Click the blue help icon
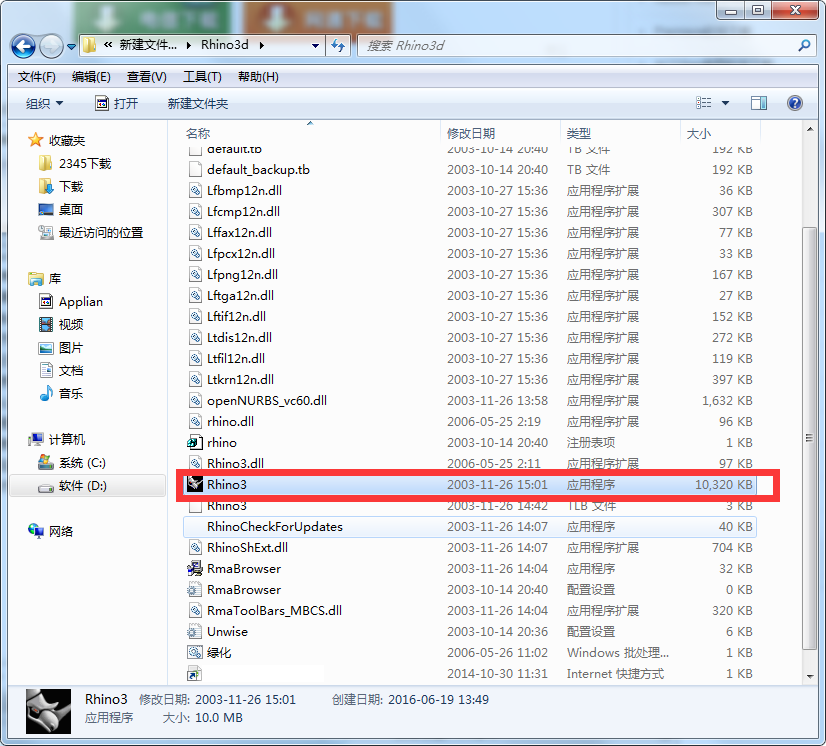Viewport: 826px width, 746px height. click(x=794, y=103)
